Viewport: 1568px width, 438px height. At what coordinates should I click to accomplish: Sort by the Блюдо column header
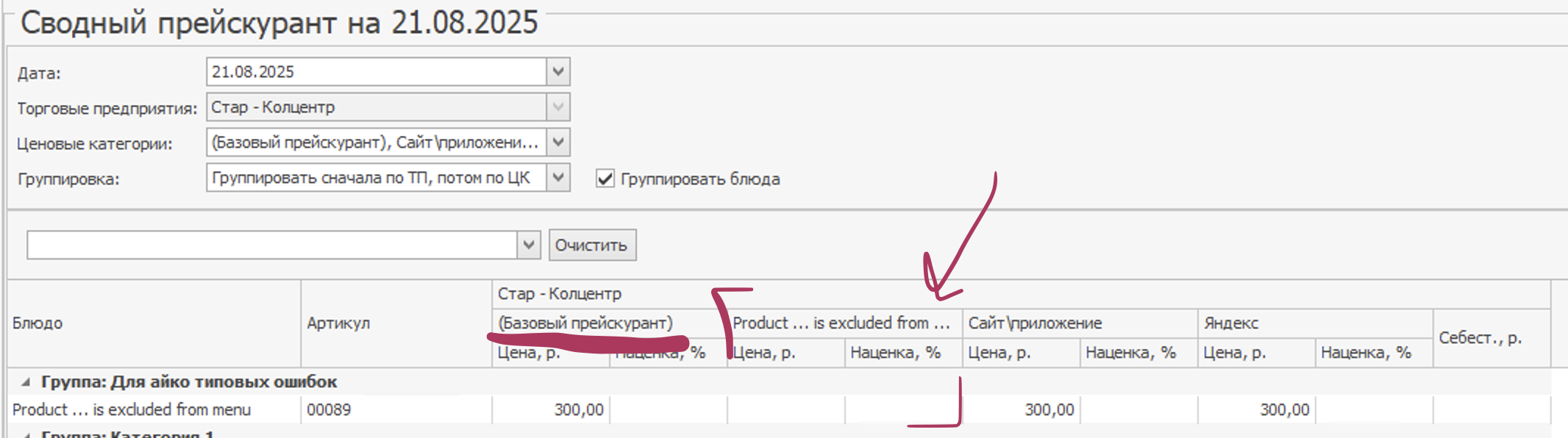pyautogui.click(x=38, y=323)
